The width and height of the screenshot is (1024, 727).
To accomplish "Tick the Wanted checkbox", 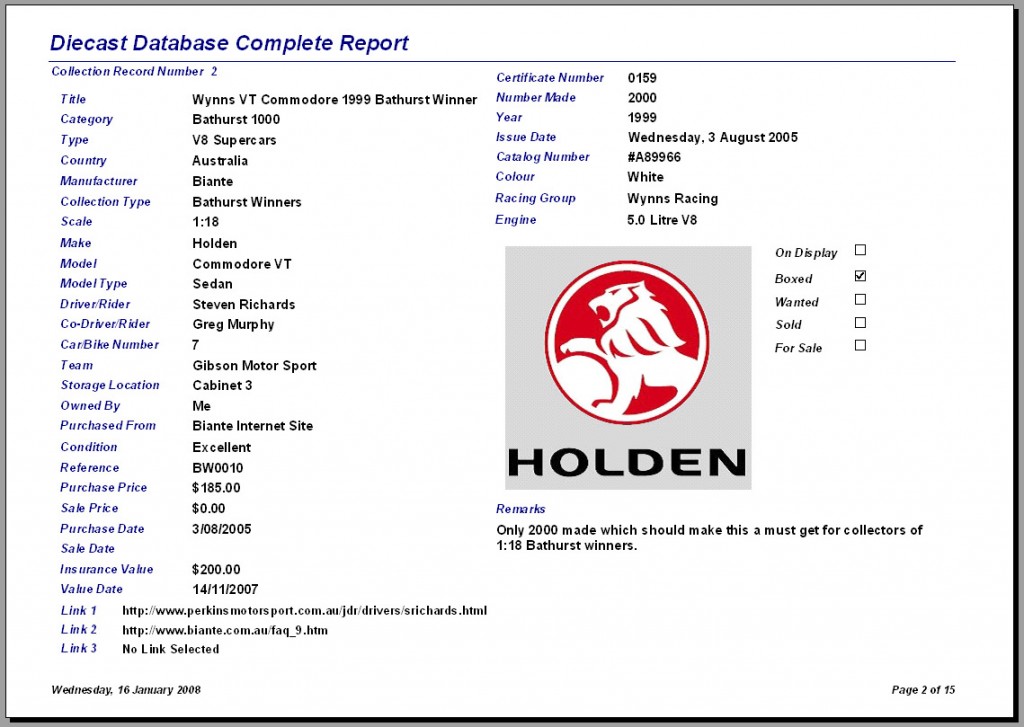I will tap(860, 300).
